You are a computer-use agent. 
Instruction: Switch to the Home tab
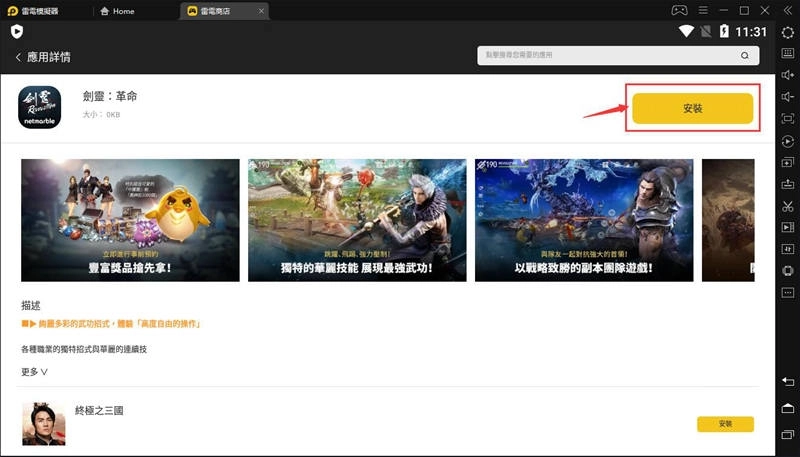coord(117,11)
